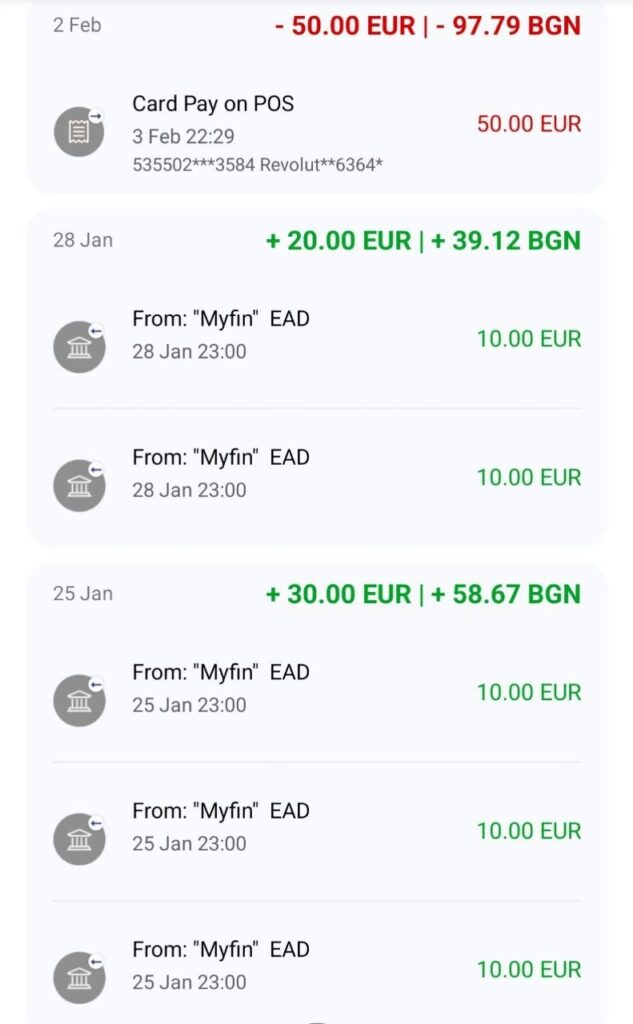Tap 10.00 EUR amount of second 28 Jan transfer
The image size is (633, 1024).
click(528, 477)
